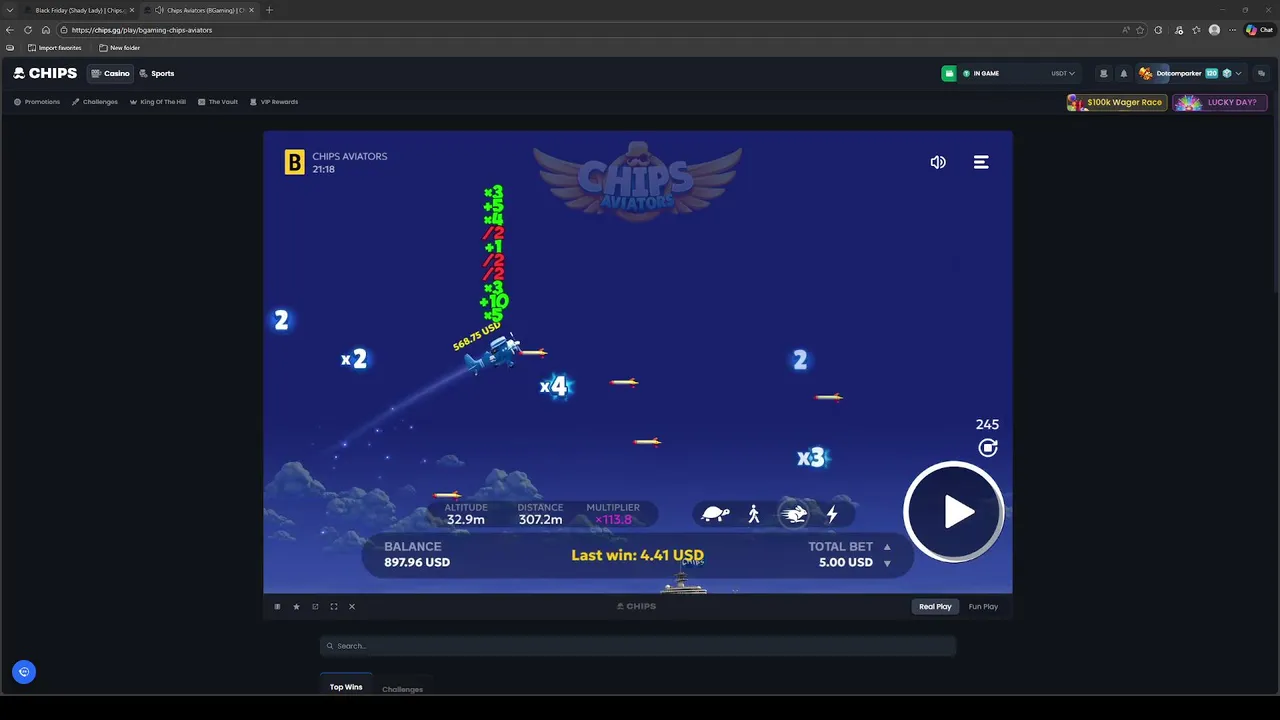Open the favorites list icon
Viewport: 1280px width, 720px height.
tap(1196, 30)
